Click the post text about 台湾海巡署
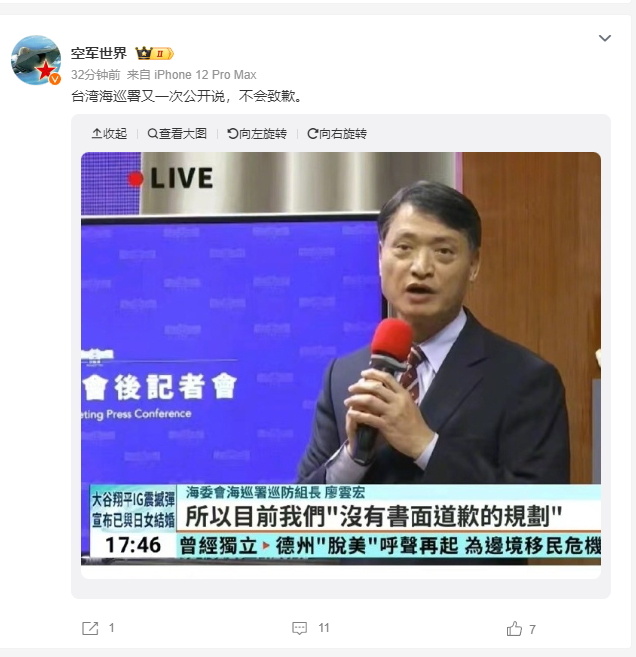 186,96
